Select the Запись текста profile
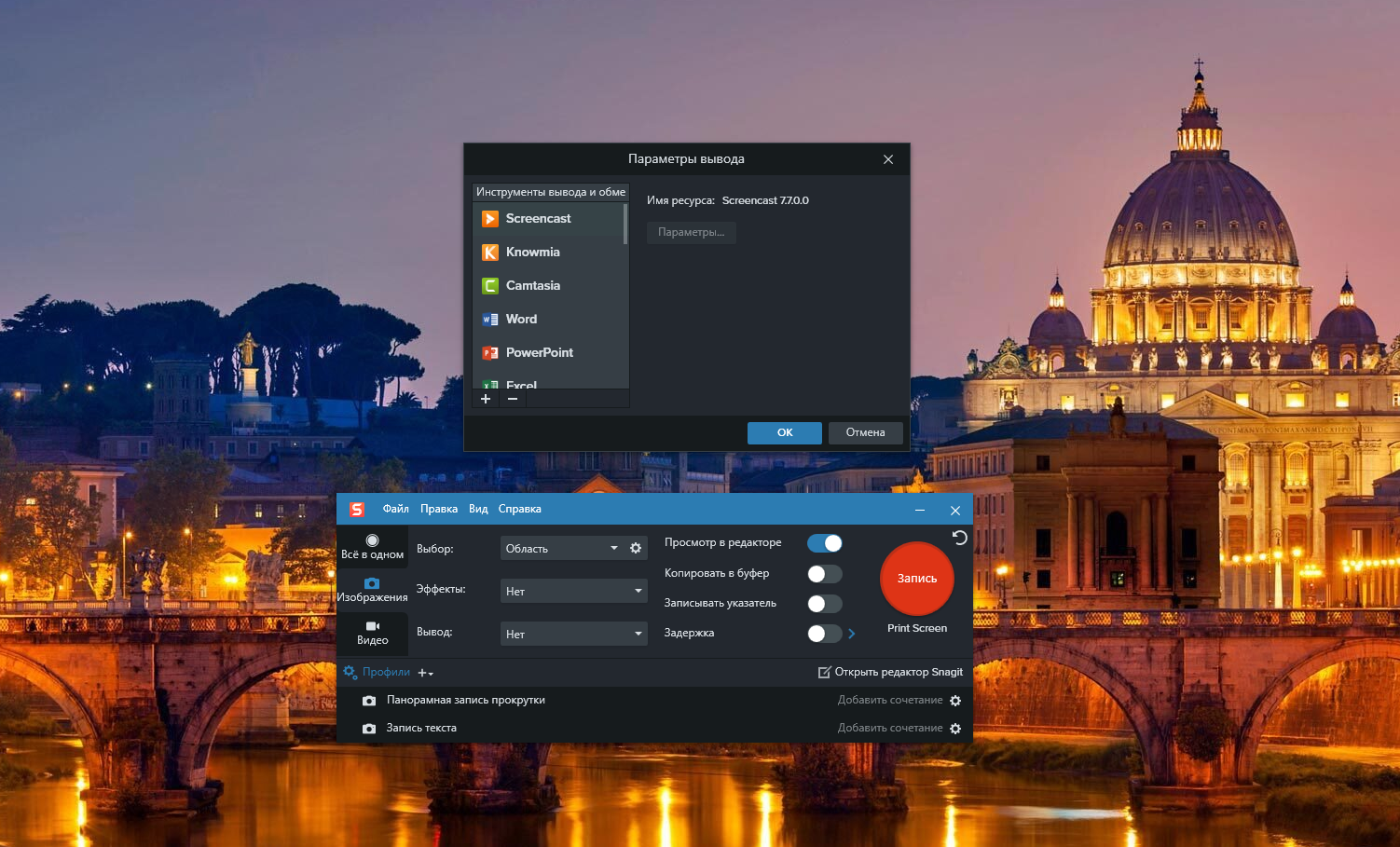Image resolution: width=1400 pixels, height=847 pixels. [421, 728]
